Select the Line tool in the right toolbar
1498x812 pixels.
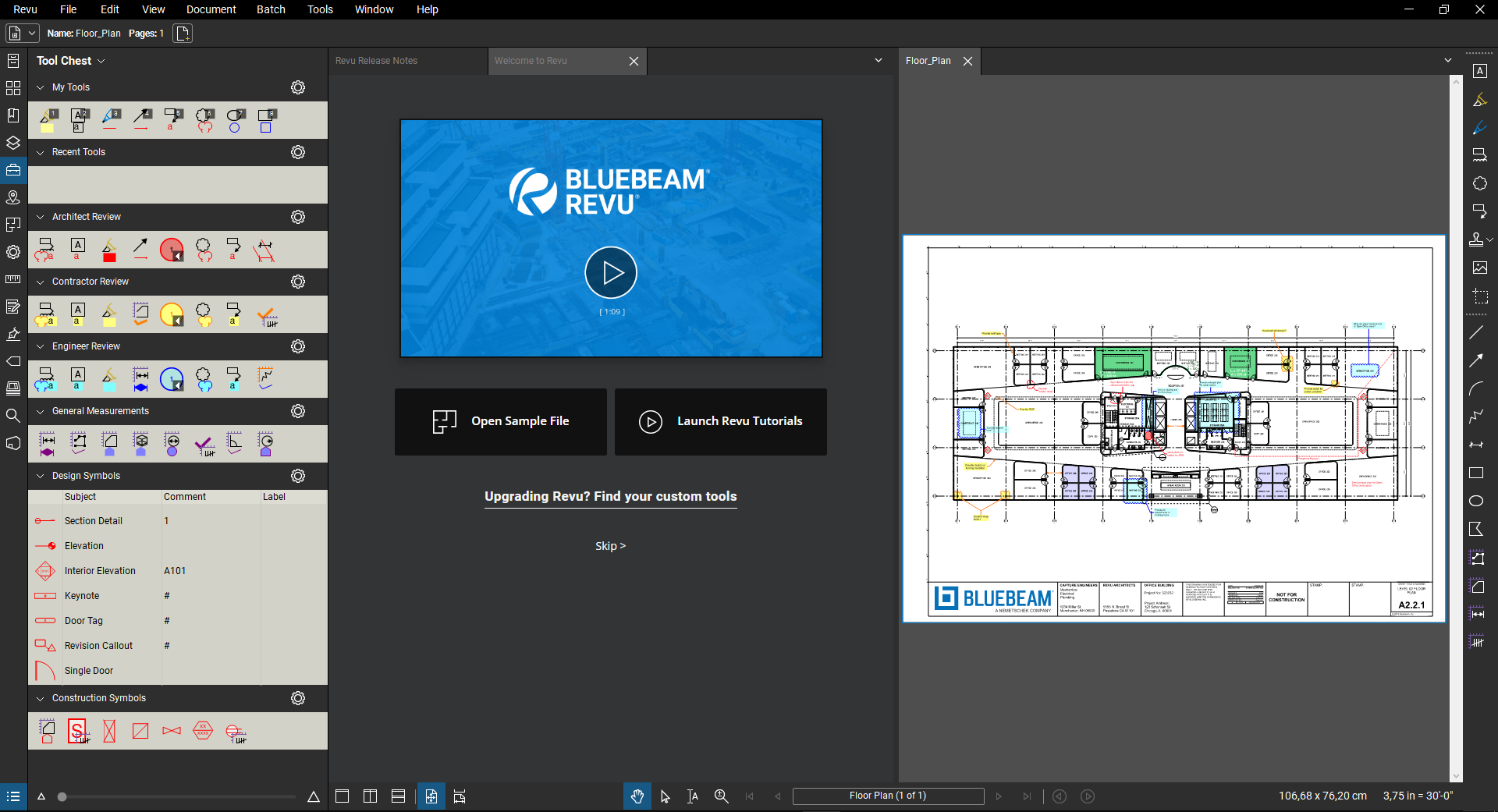(1476, 332)
